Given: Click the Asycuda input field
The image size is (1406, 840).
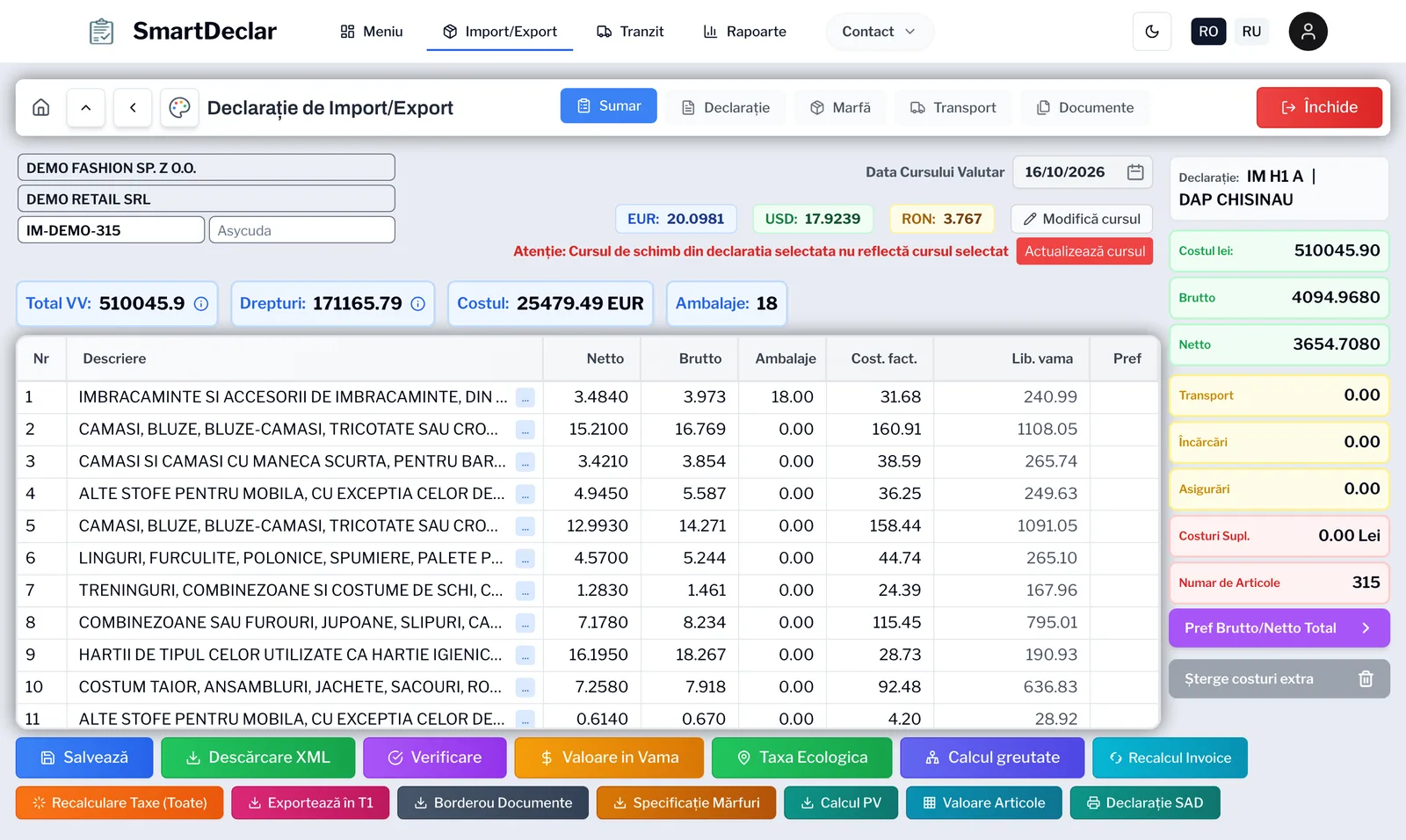Looking at the screenshot, I should pyautogui.click(x=302, y=230).
